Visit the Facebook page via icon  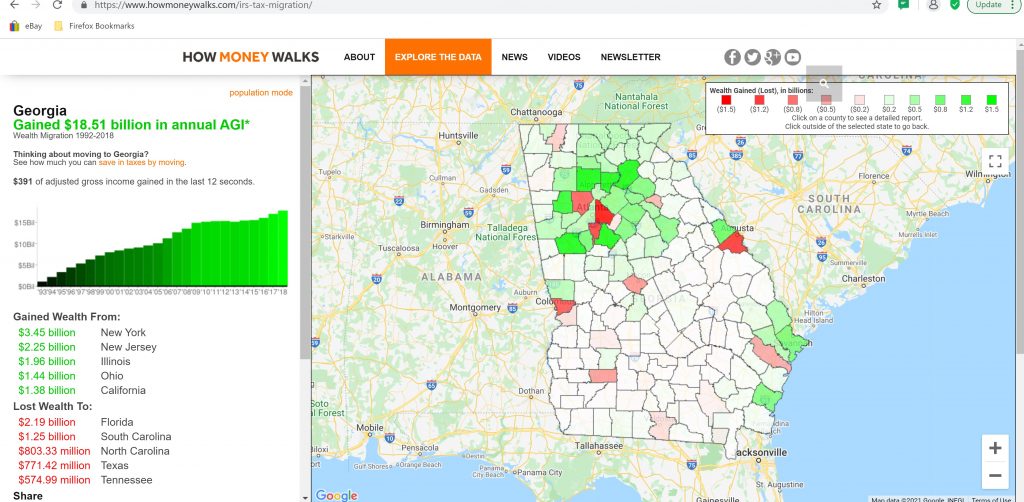(732, 57)
